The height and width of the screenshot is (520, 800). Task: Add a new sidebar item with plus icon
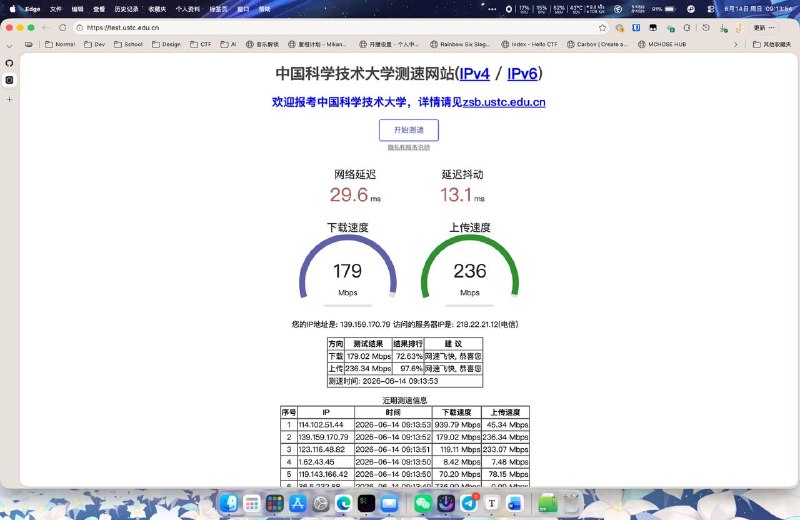(x=9, y=99)
